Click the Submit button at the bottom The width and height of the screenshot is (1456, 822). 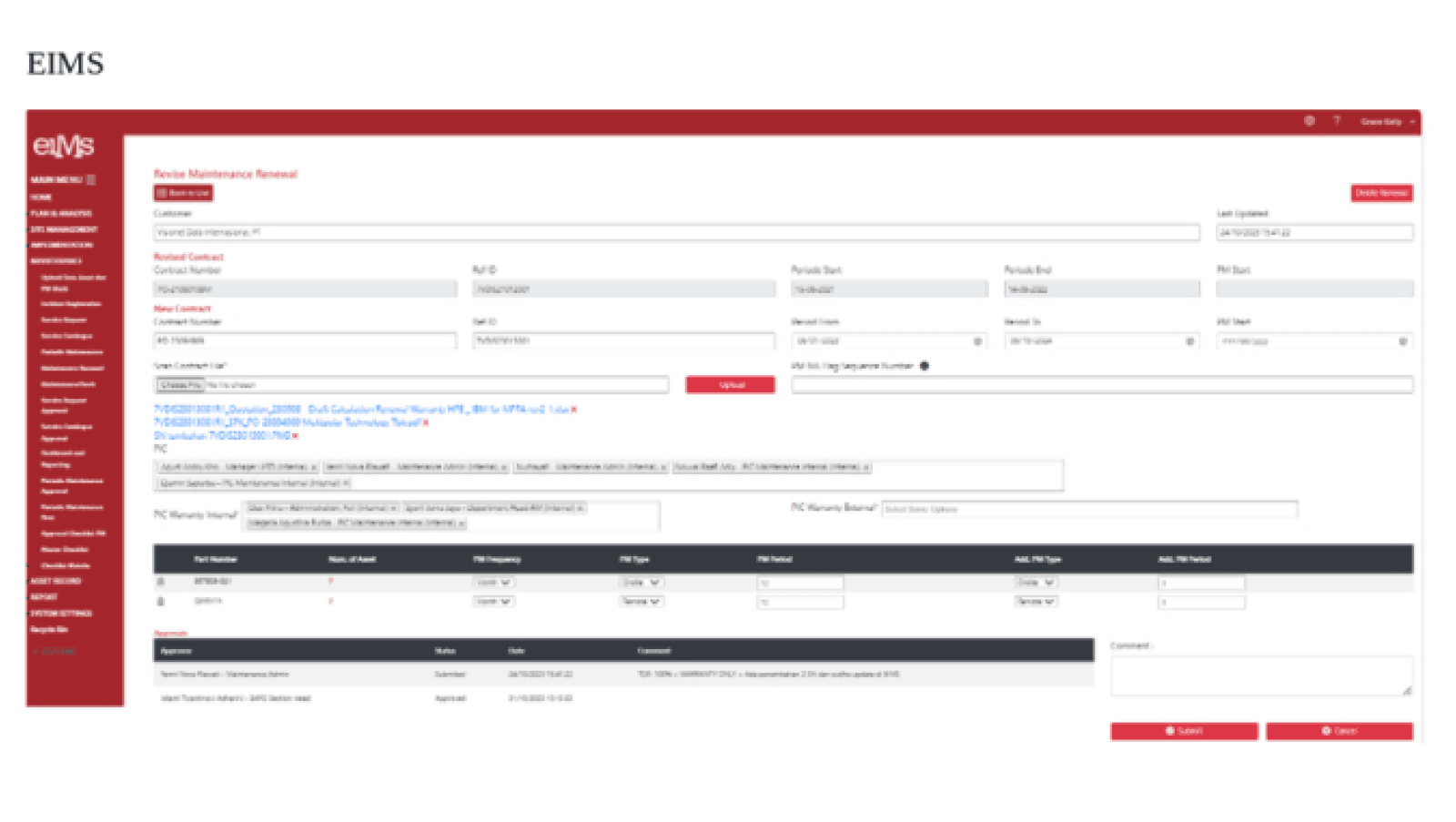1183,731
